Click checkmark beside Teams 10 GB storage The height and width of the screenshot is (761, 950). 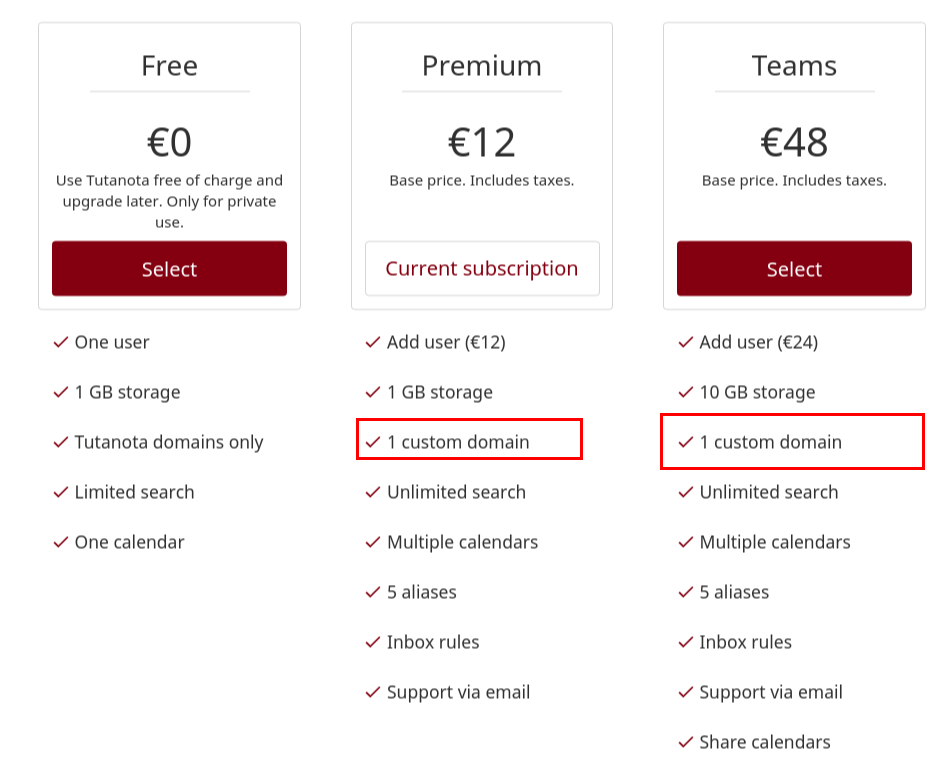coord(685,393)
